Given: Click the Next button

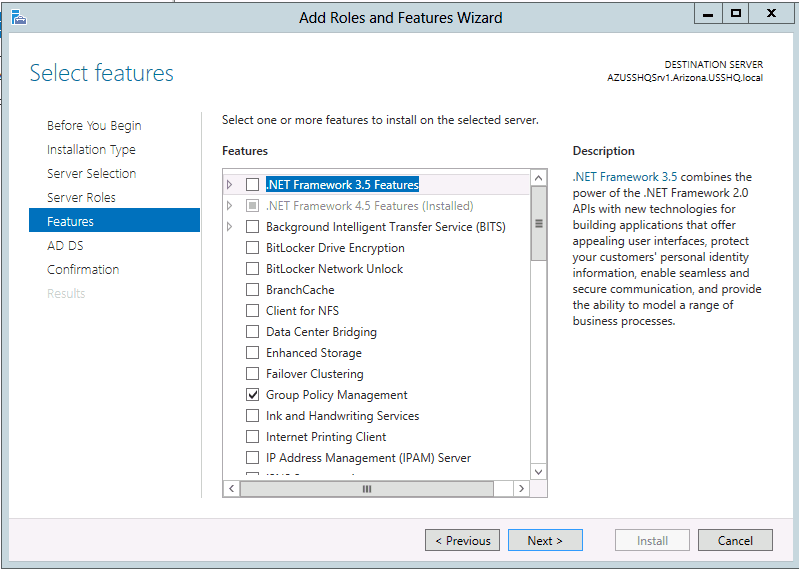Looking at the screenshot, I should [545, 540].
